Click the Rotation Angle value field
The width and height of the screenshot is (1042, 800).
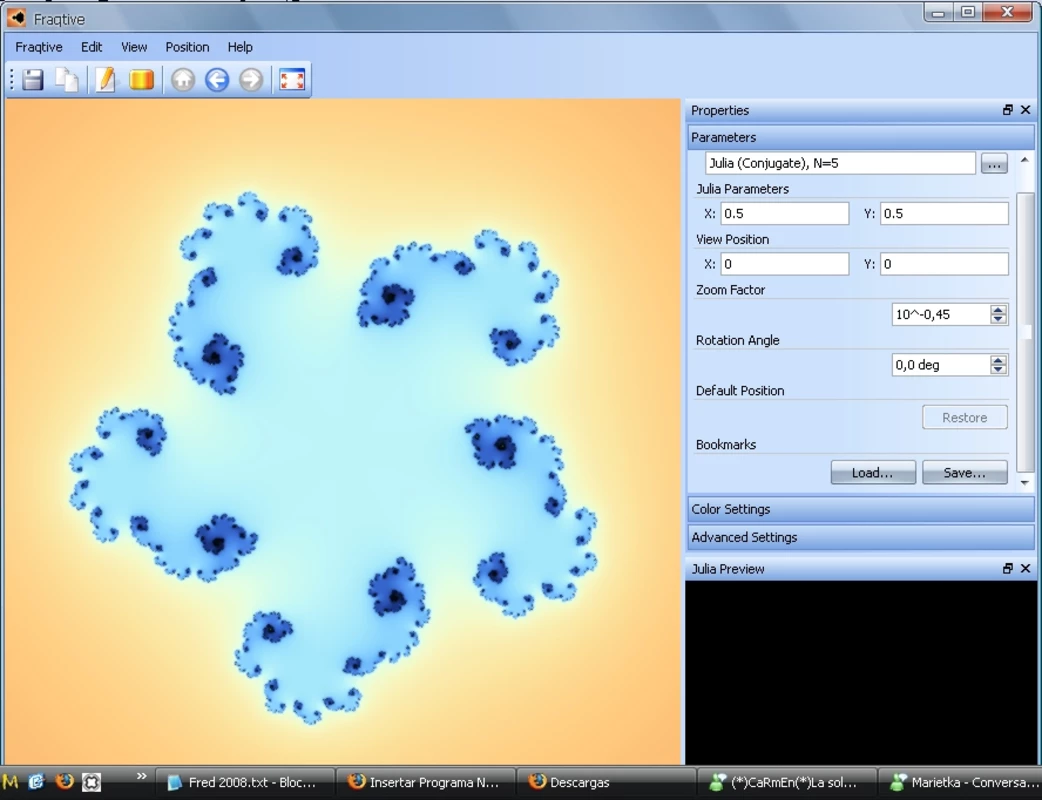(941, 365)
